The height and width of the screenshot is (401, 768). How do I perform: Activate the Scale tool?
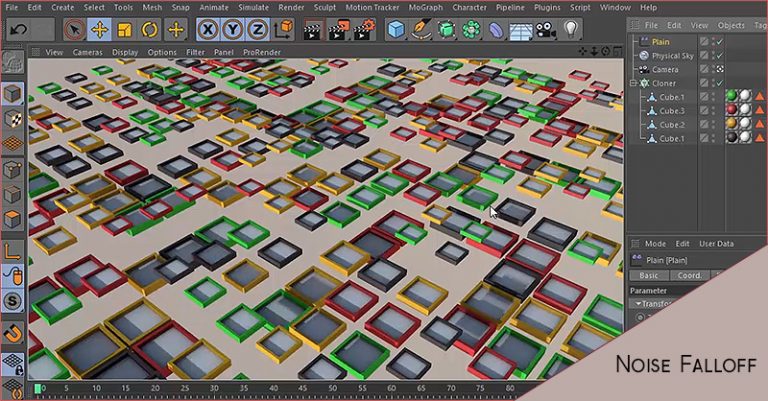tap(125, 29)
